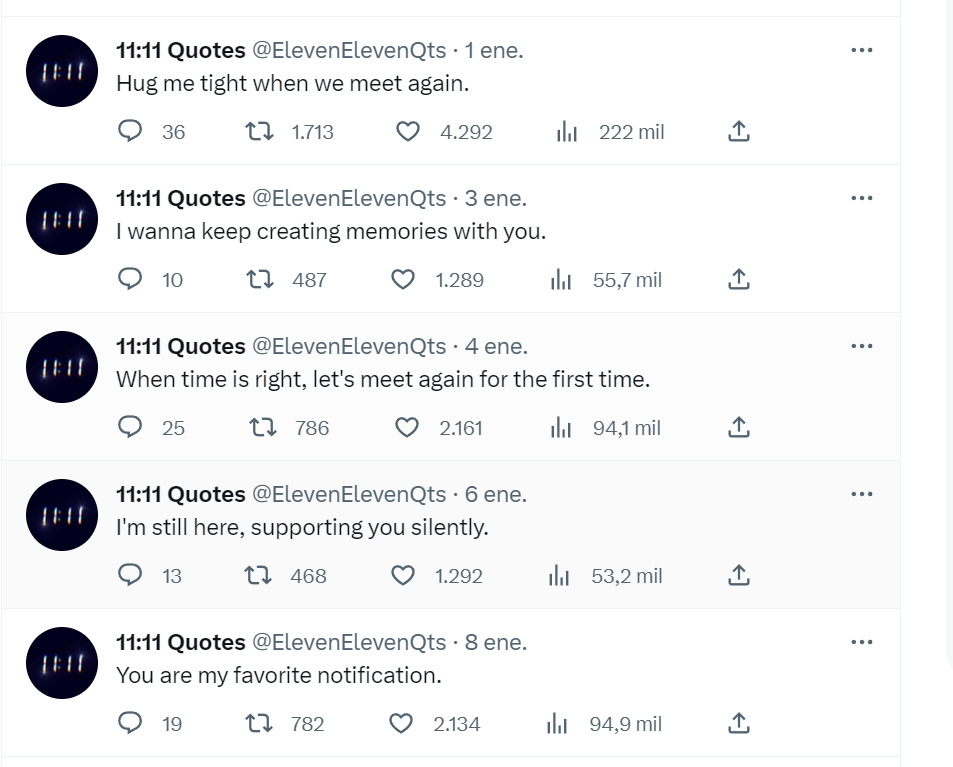Open more options for the 8 ene. tweet
This screenshot has height=767, width=953.
tap(862, 642)
